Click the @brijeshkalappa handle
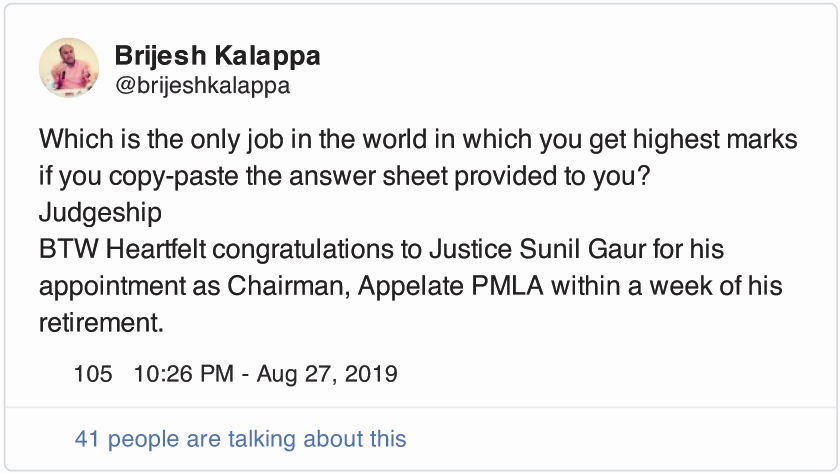The width and height of the screenshot is (840, 474). pos(202,85)
